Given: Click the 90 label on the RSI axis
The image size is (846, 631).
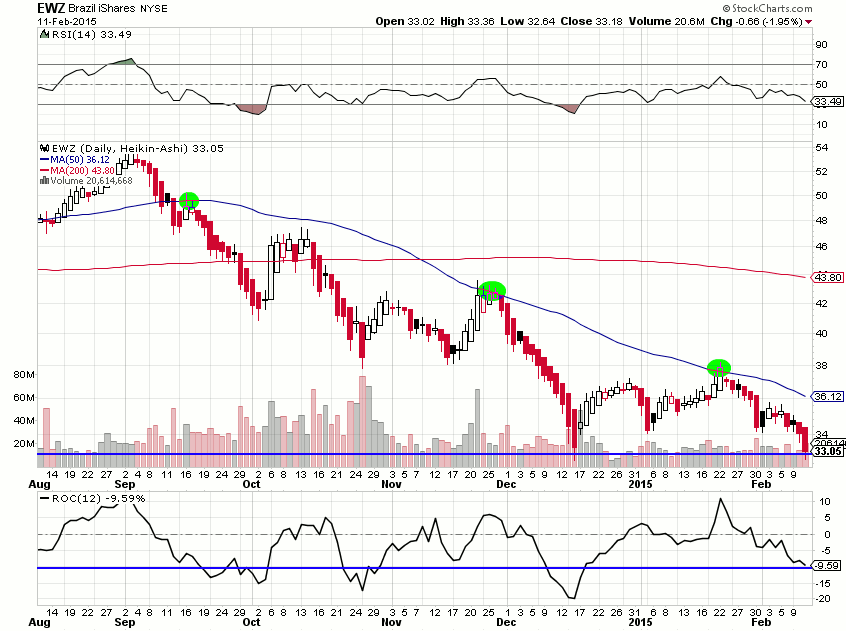Looking at the screenshot, I should 821,45.
